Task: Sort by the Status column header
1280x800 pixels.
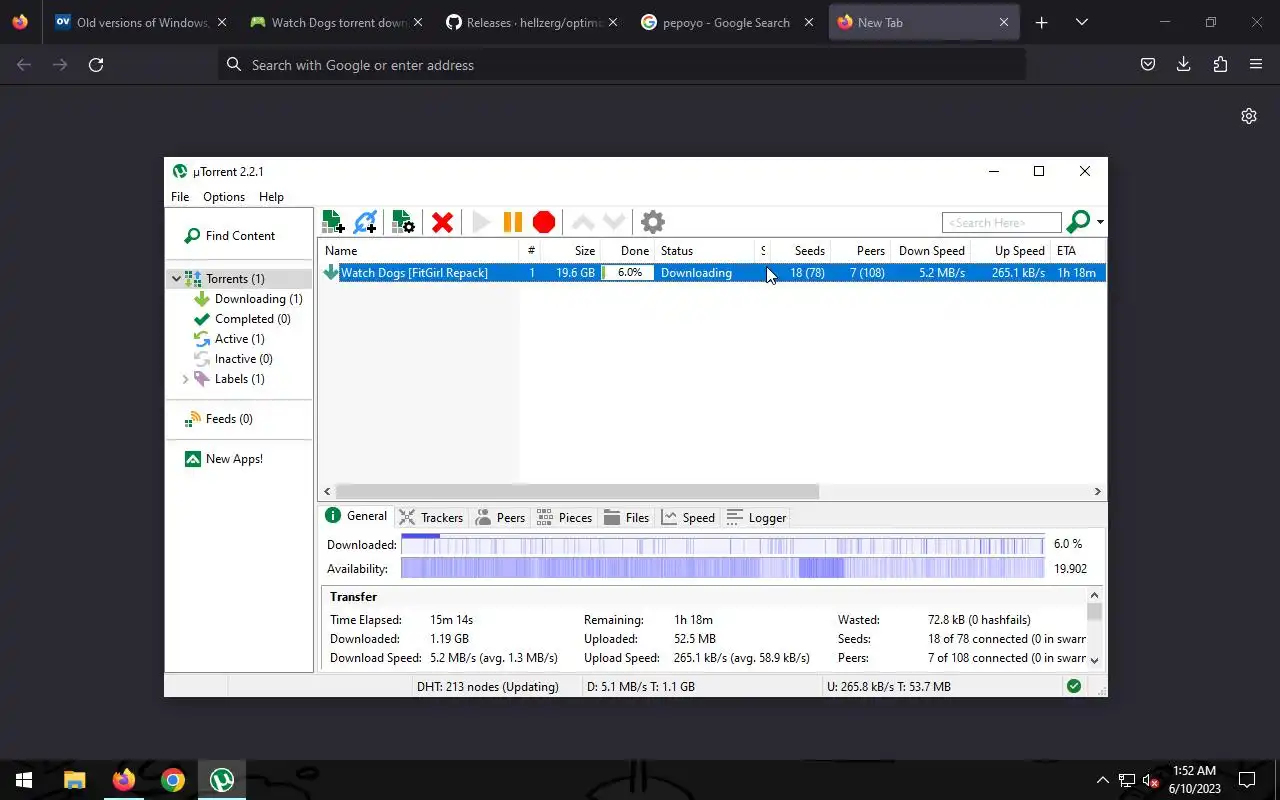Action: (x=705, y=251)
